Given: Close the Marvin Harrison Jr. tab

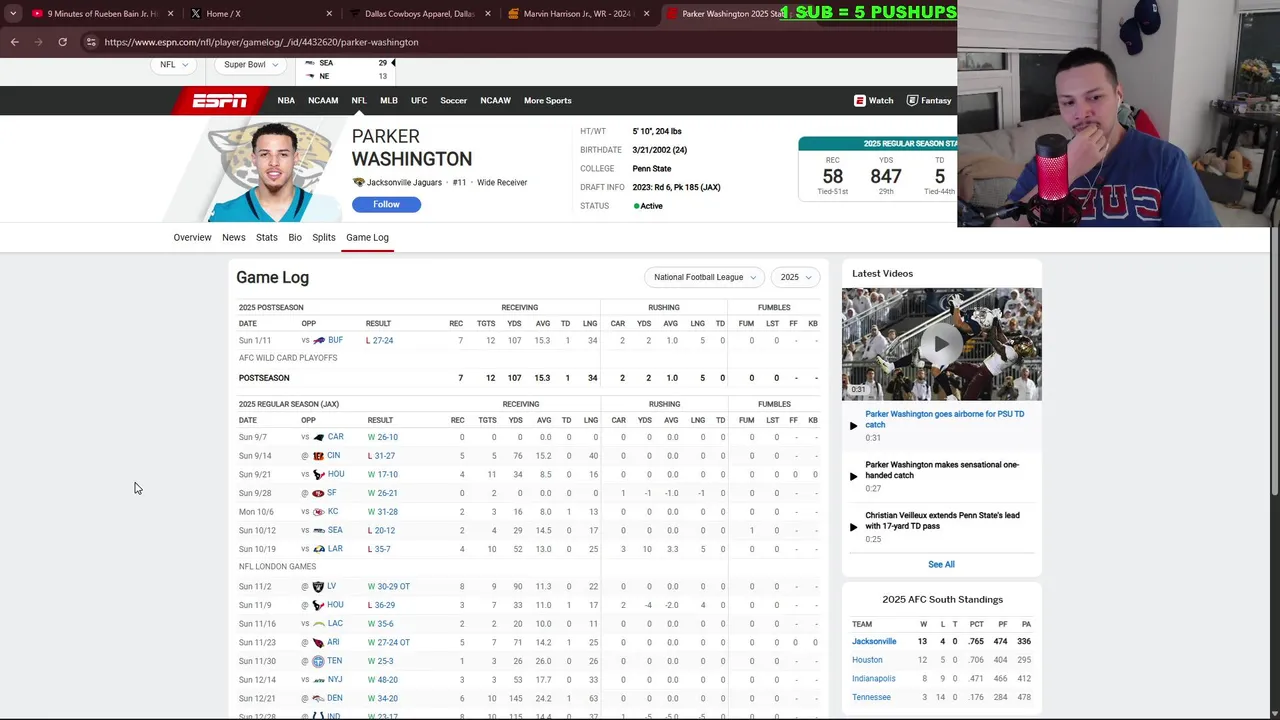Looking at the screenshot, I should coord(646,14).
